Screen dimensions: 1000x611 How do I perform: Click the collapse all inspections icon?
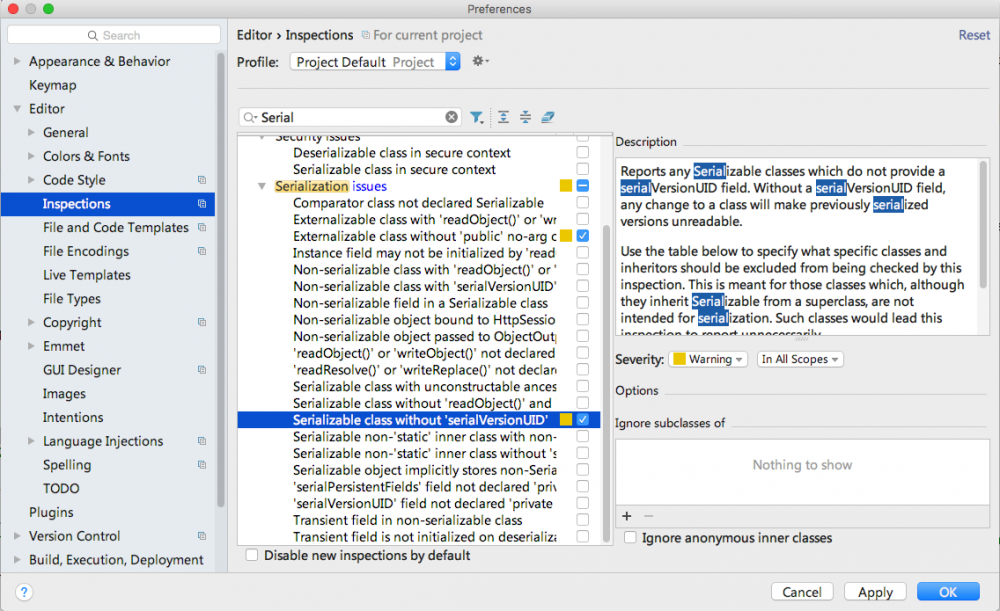coord(526,117)
